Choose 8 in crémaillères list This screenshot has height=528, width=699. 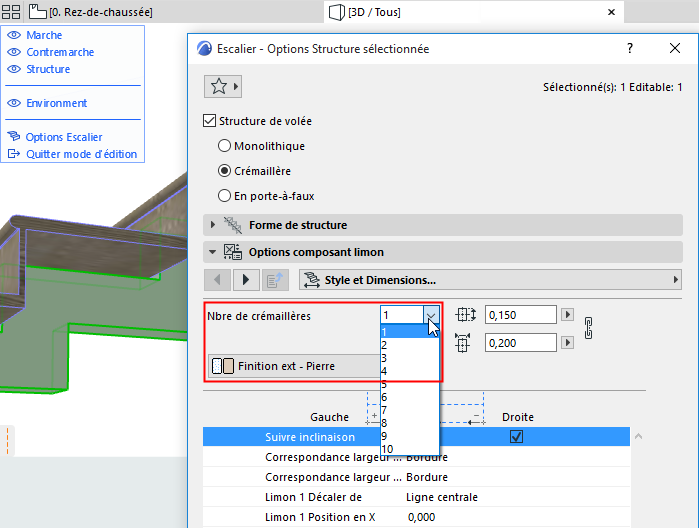410,423
